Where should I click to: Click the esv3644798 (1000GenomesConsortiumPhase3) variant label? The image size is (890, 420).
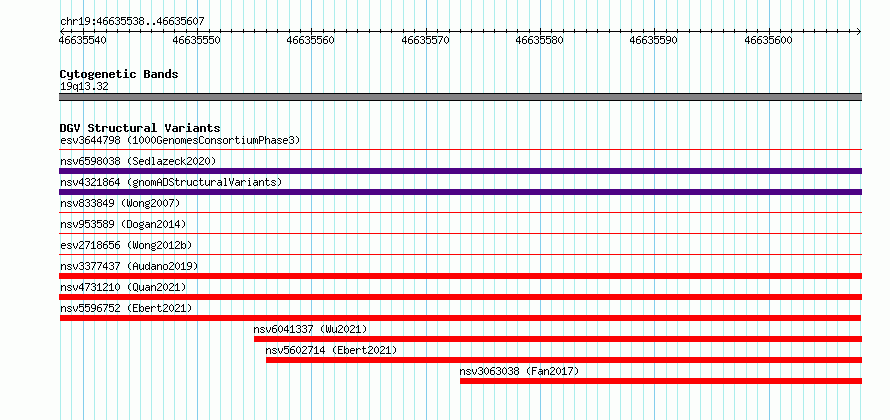tap(180, 140)
